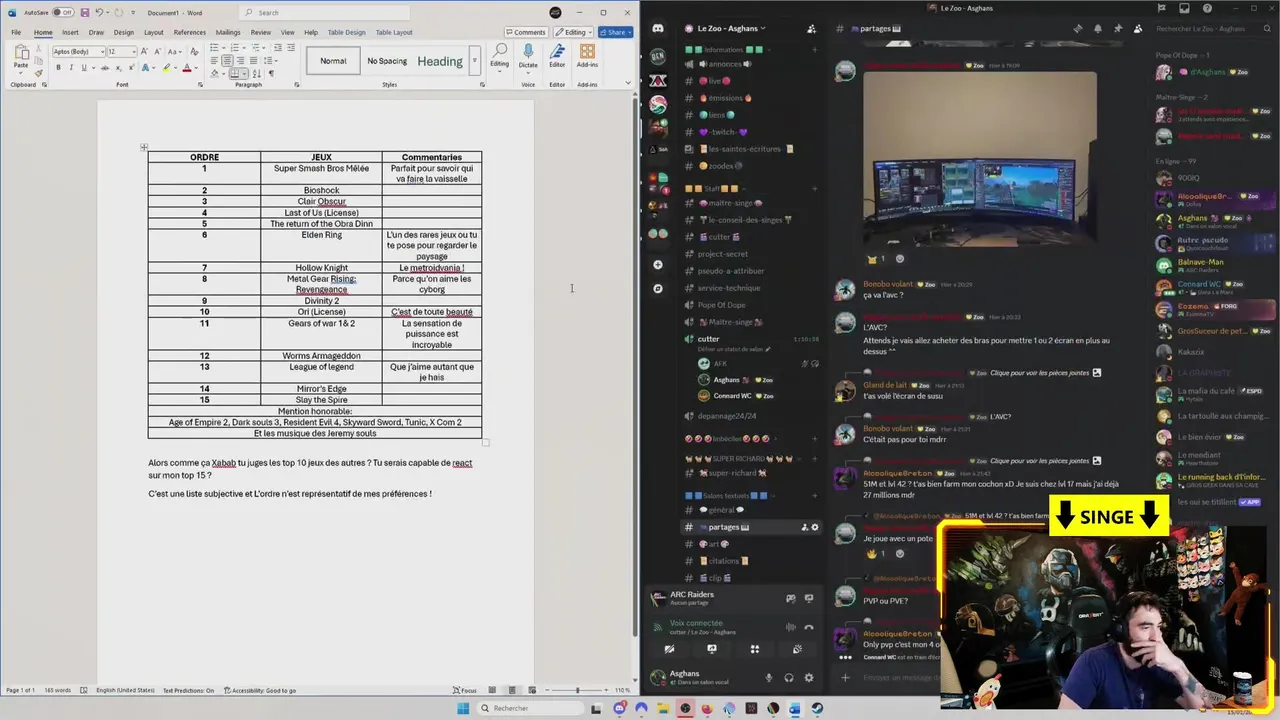Apply red font color

point(186,68)
